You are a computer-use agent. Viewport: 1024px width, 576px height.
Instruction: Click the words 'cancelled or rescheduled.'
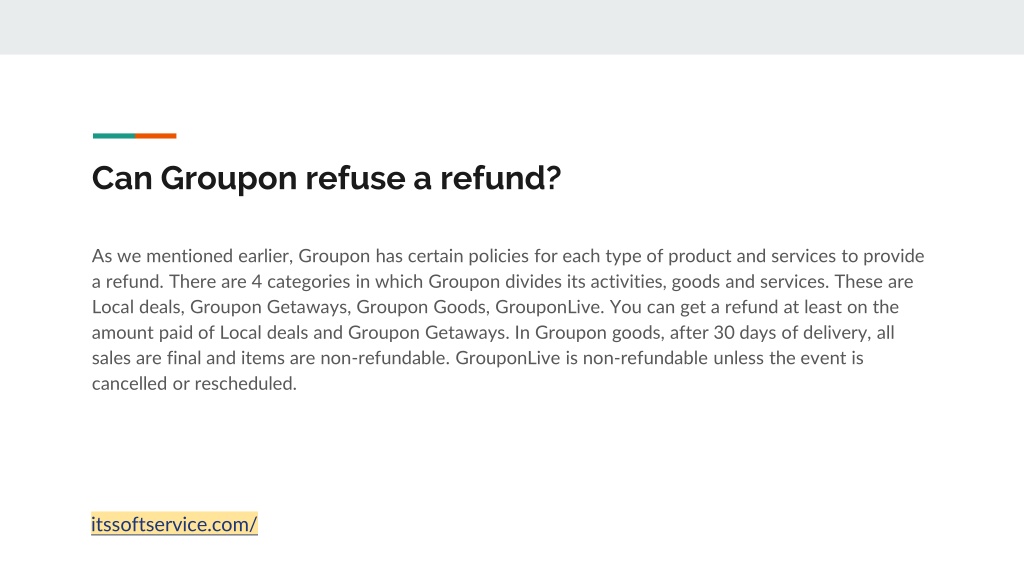point(195,384)
